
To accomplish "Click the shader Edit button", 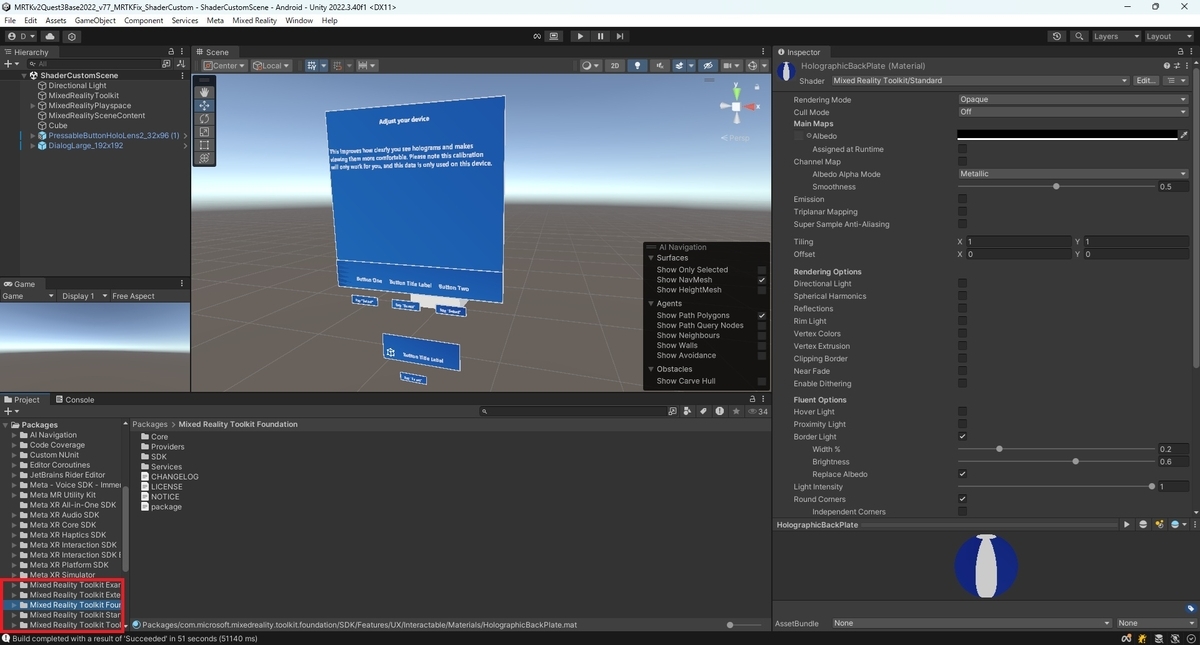I will [1146, 81].
